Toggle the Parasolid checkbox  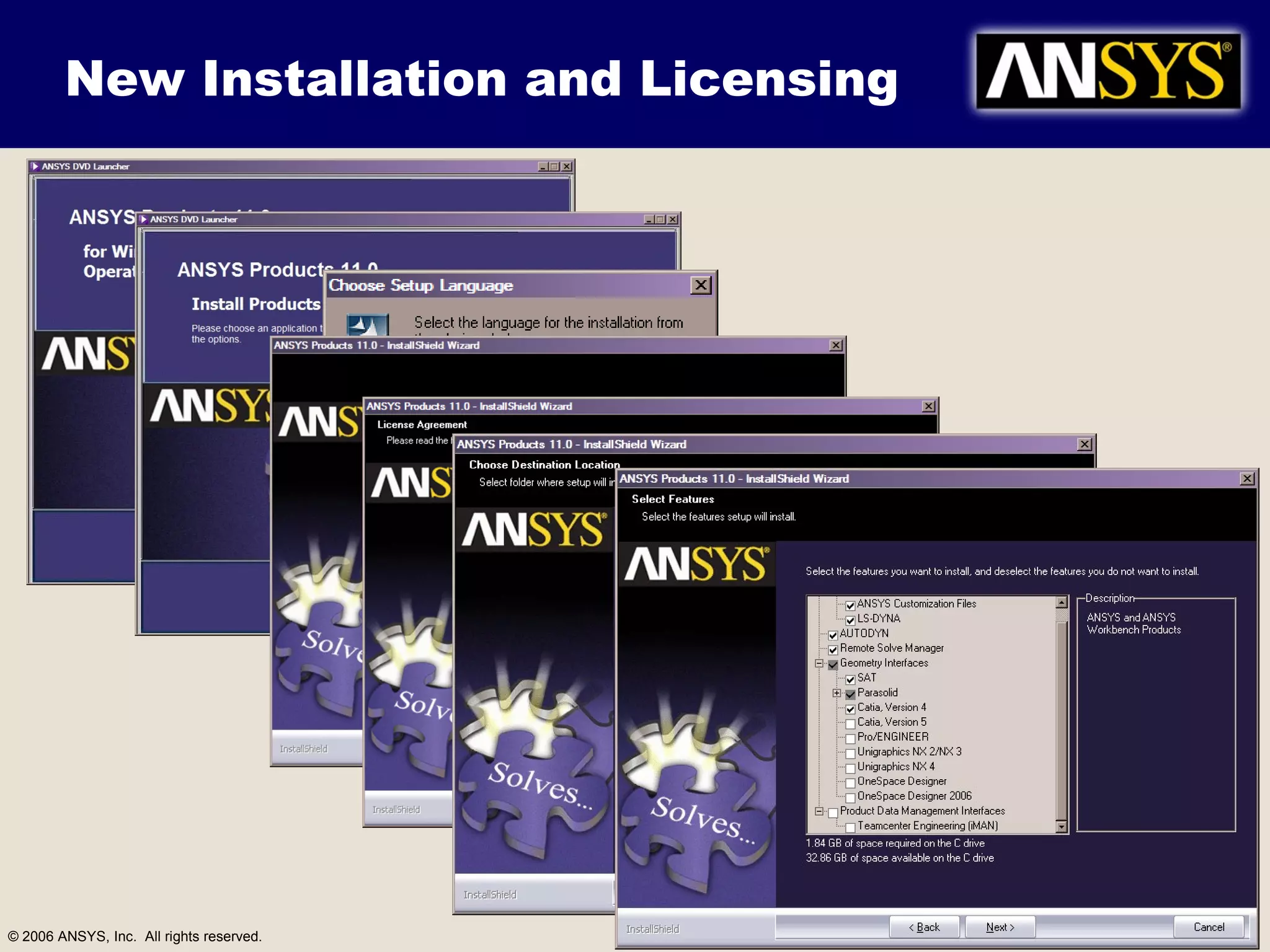tap(850, 694)
